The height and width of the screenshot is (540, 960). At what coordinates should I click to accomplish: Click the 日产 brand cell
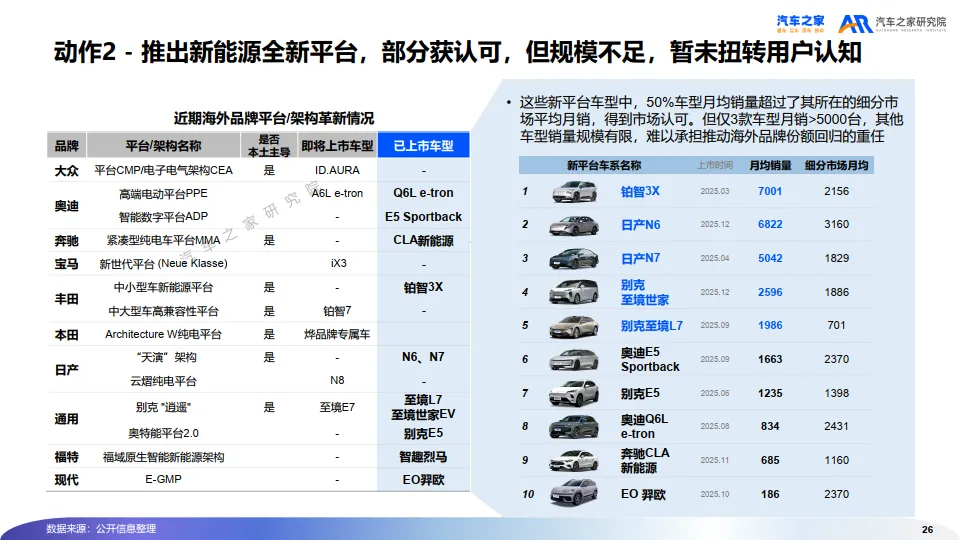[x=67, y=370]
